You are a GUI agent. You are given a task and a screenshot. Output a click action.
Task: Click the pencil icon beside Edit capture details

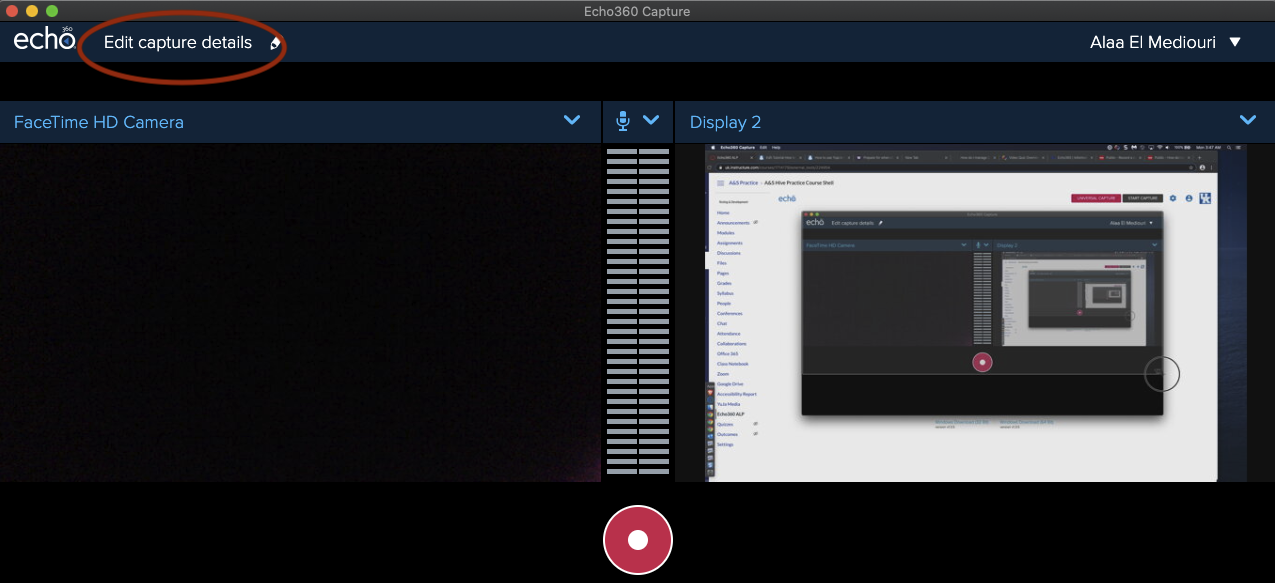[x=275, y=43]
